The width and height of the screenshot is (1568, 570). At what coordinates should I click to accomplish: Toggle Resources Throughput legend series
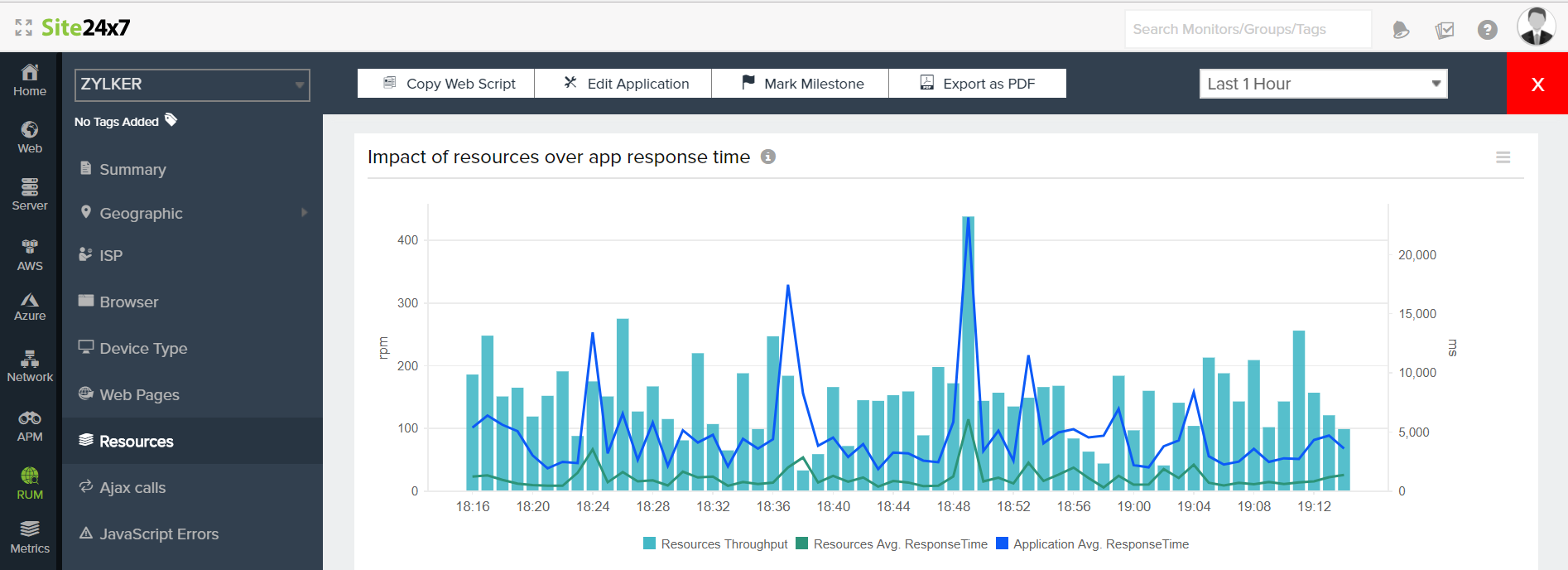pos(715,544)
